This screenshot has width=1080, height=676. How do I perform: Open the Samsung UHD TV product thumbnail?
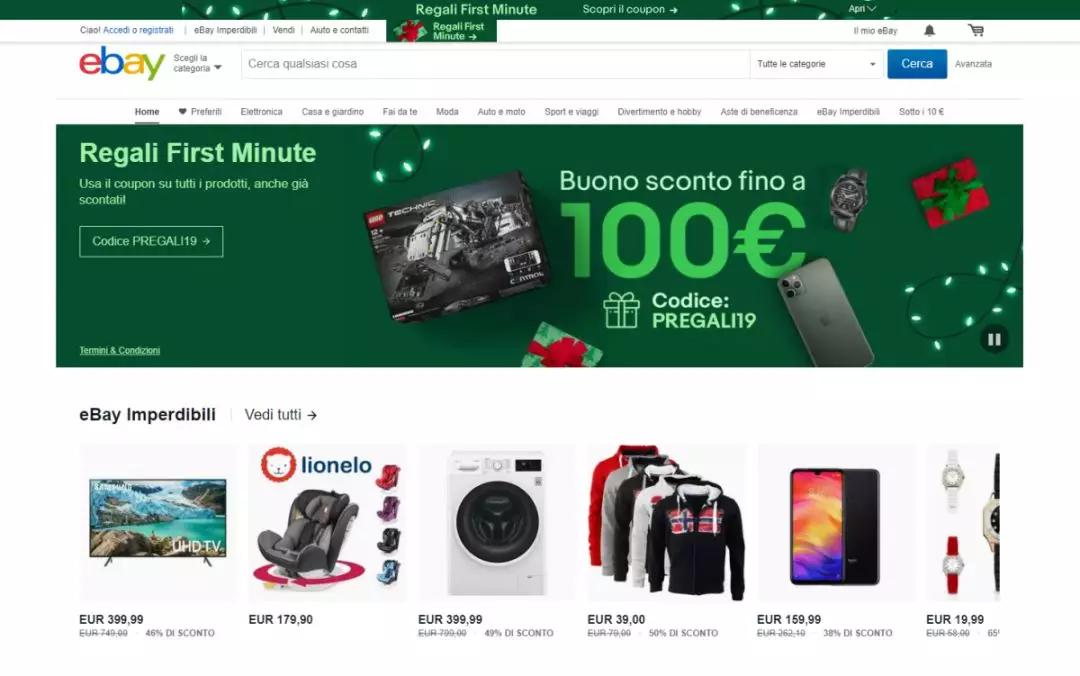[158, 523]
